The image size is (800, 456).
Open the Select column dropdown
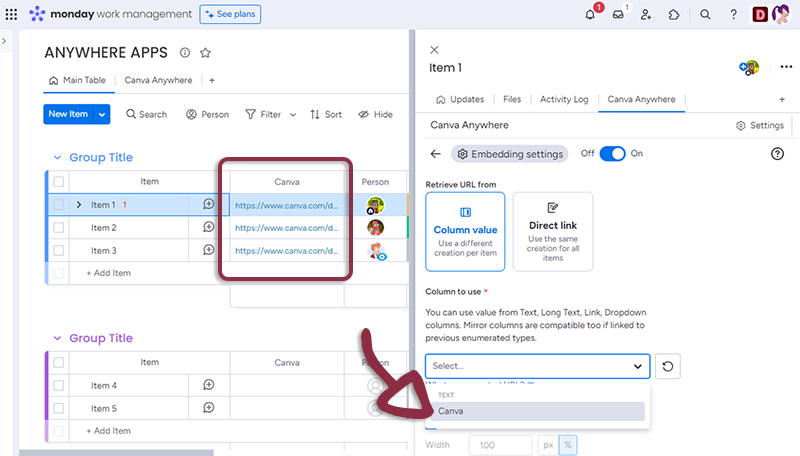[x=537, y=366]
